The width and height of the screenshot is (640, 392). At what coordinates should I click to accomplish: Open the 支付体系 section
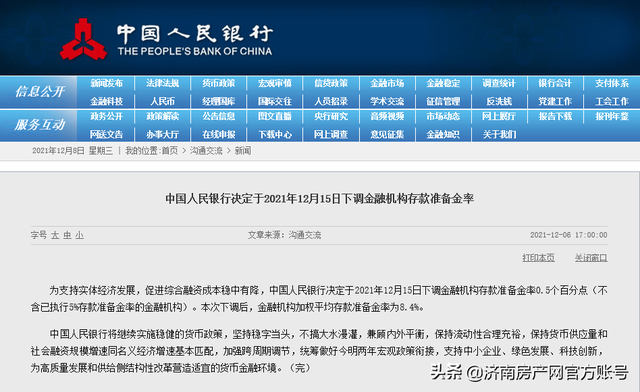pyautogui.click(x=611, y=83)
